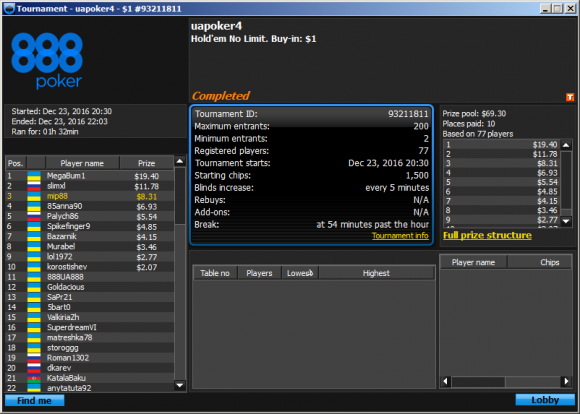The width and height of the screenshot is (580, 414).
Task: Click the flag icon beside slimxl
Action: point(34,186)
